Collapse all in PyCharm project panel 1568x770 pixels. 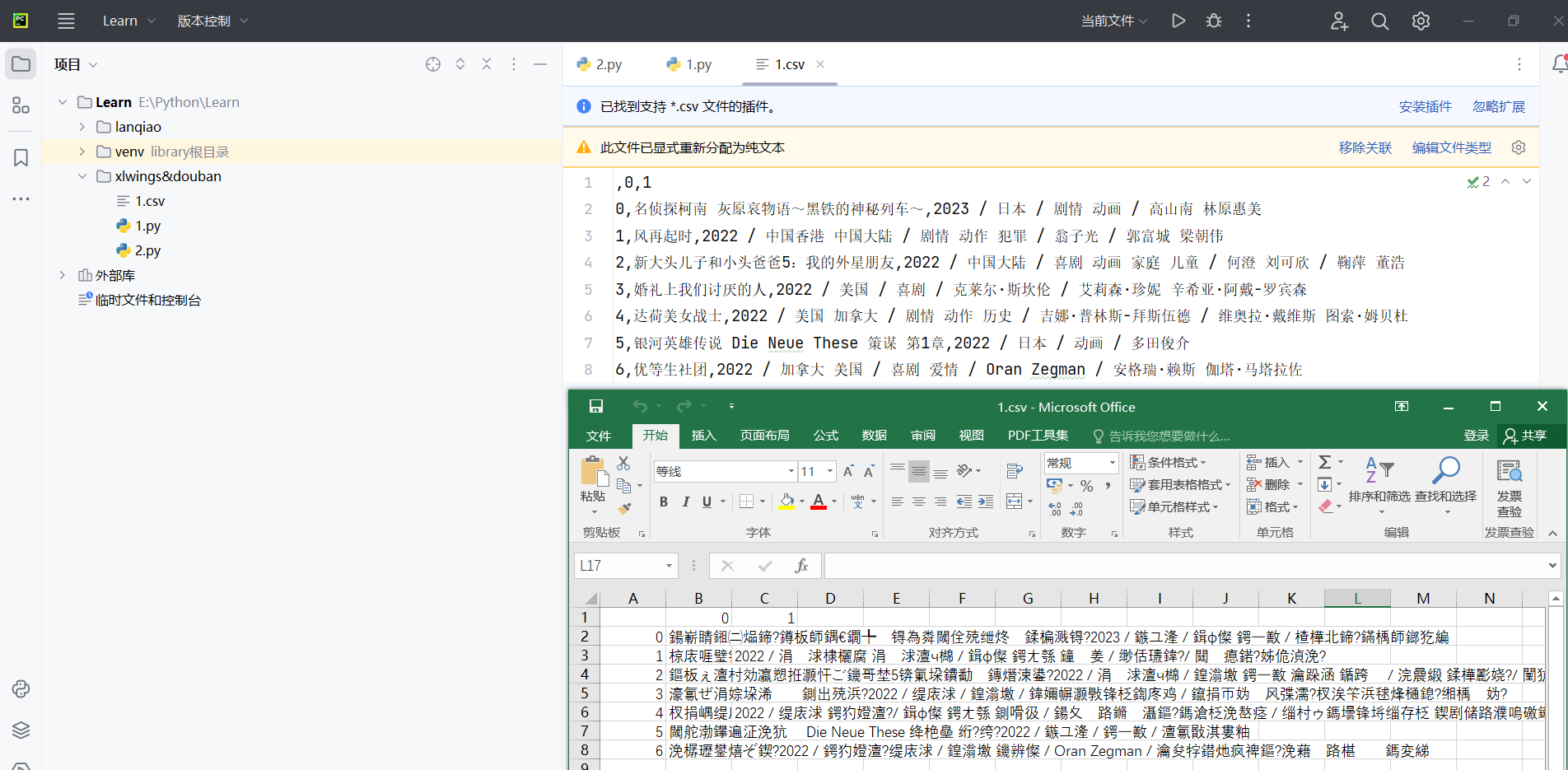[x=487, y=64]
